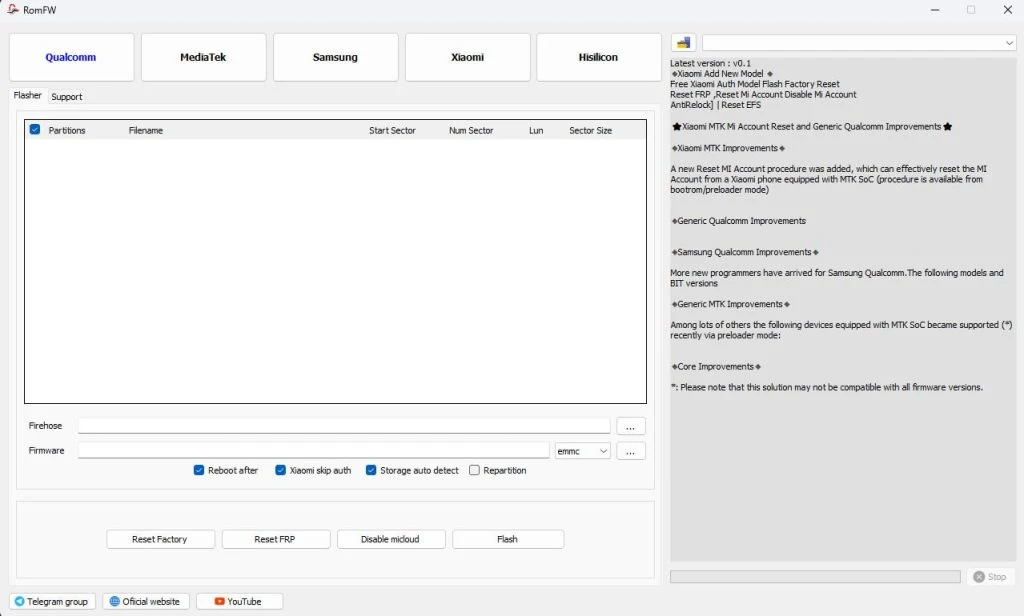The width and height of the screenshot is (1024, 616).
Task: Click the device refresh icon beside the port dropdown
Action: click(683, 43)
